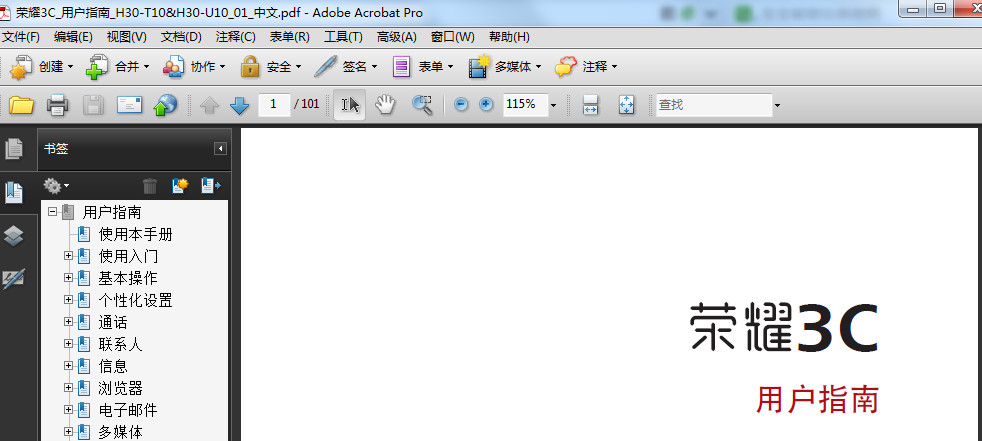This screenshot has width=982, height=441.
Task: Click the Expand Current Bookmark icon
Action: 211,185
